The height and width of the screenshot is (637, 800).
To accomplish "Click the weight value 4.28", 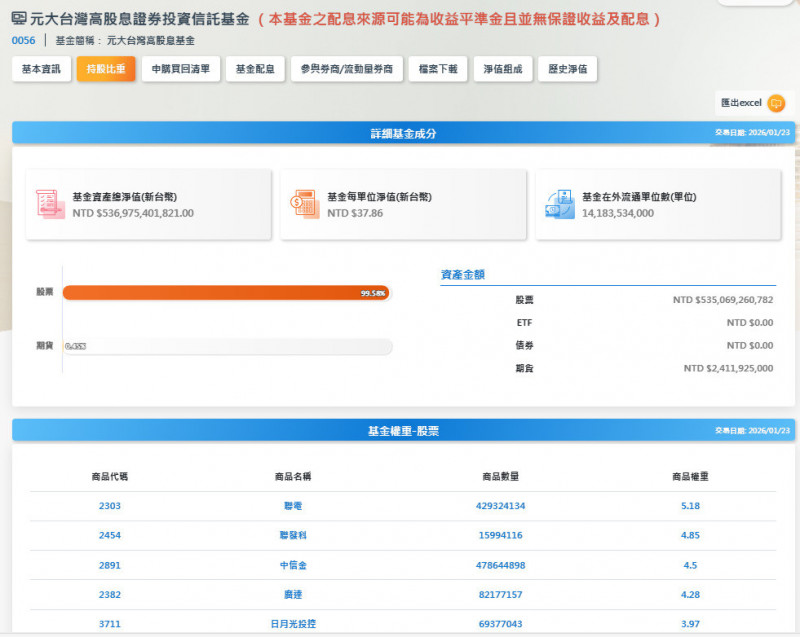I will click(x=690, y=595).
